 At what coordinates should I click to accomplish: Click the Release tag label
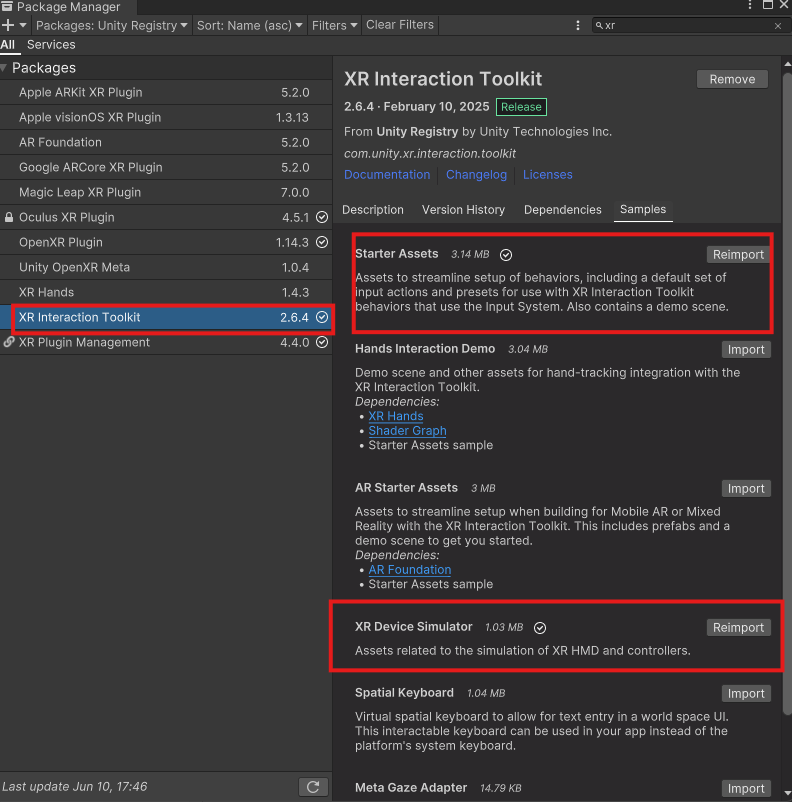(x=521, y=107)
